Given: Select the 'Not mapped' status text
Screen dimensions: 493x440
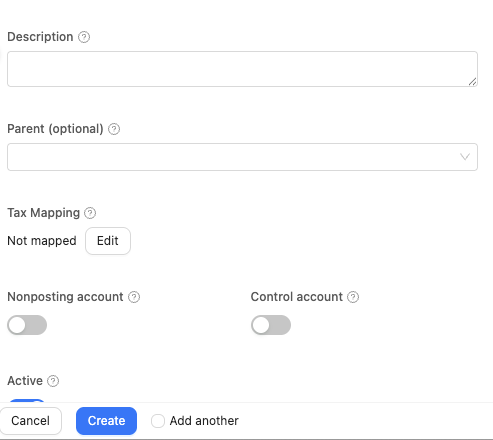Looking at the screenshot, I should click(x=42, y=241).
